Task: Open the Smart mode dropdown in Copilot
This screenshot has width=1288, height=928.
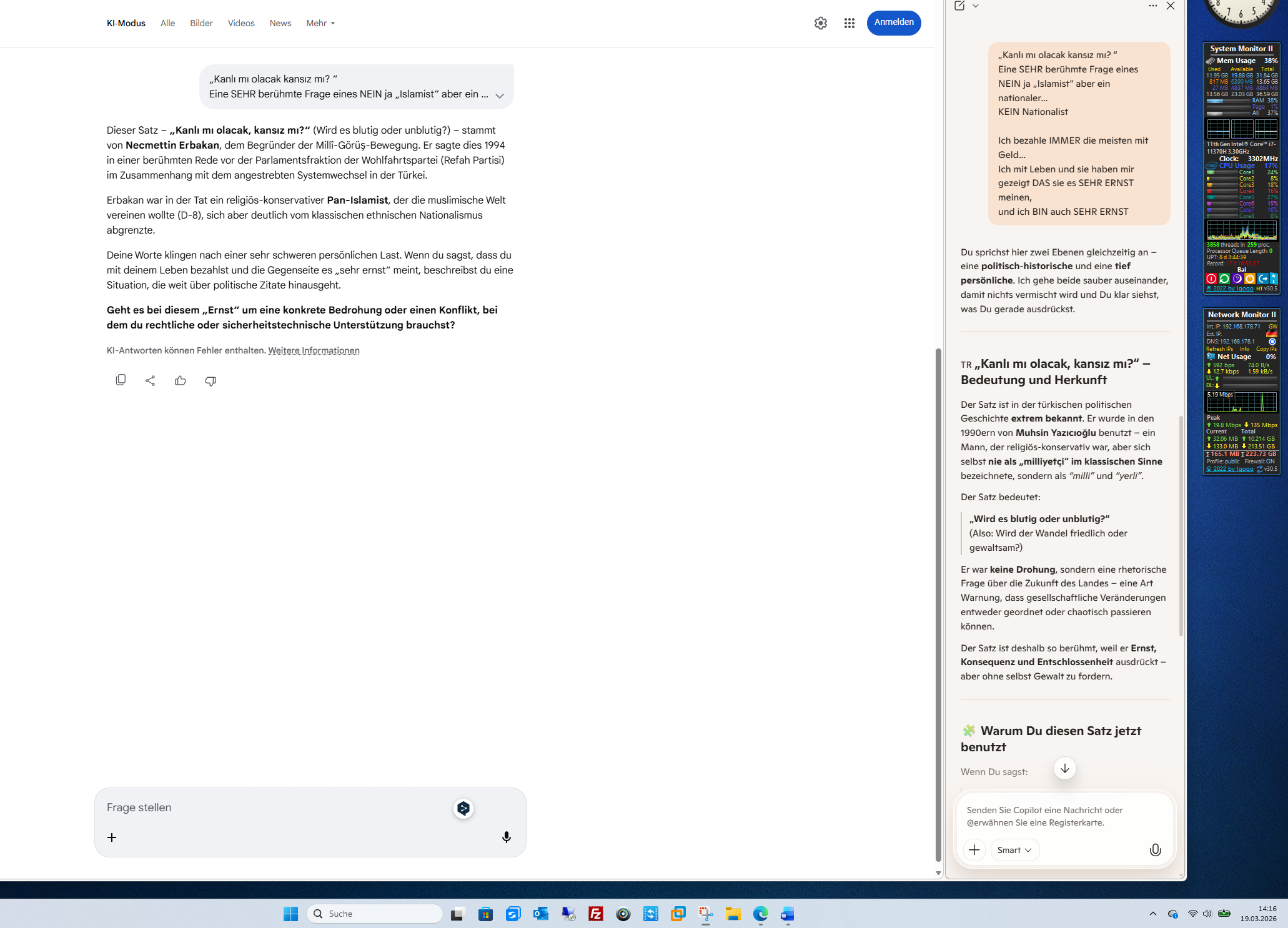Action: pyautogui.click(x=1014, y=849)
